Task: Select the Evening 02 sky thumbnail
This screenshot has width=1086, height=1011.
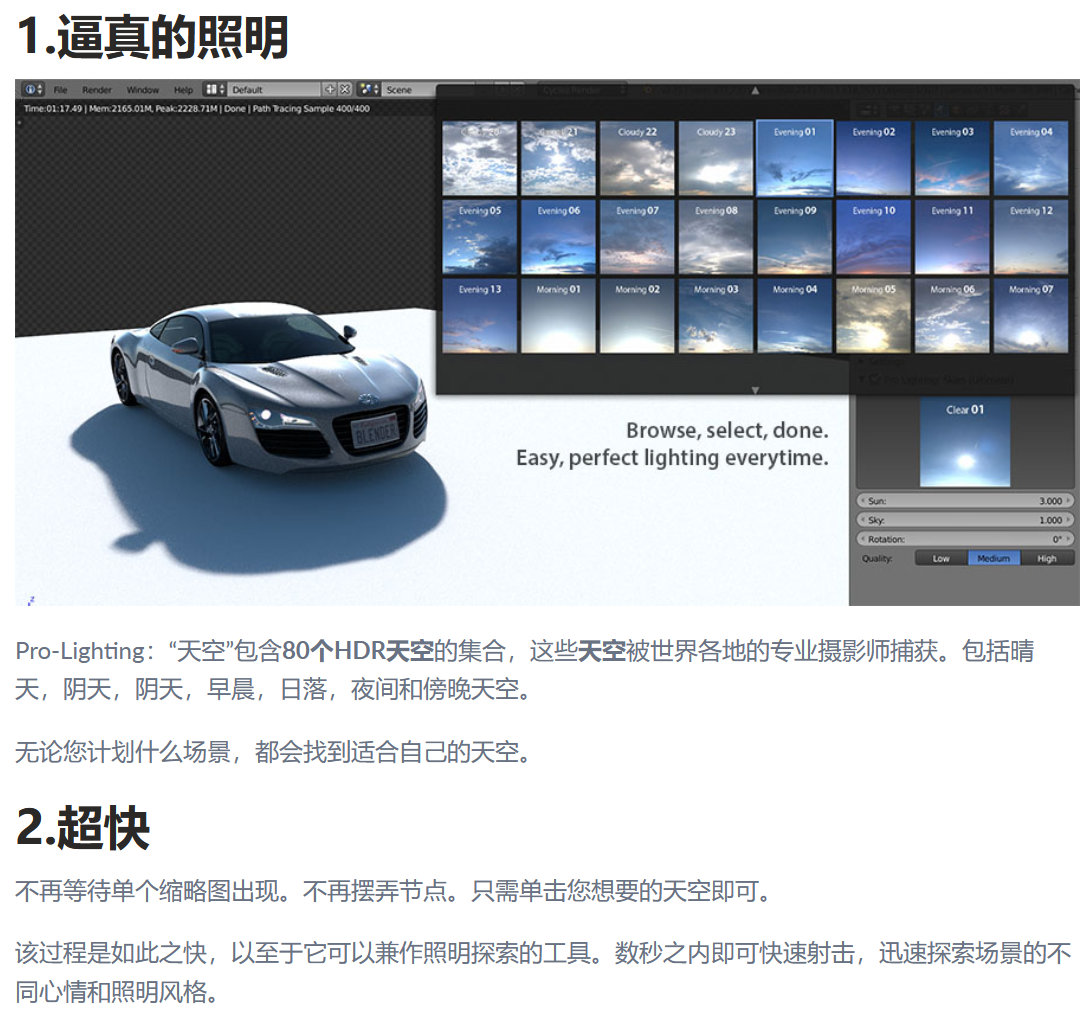Action: [873, 158]
